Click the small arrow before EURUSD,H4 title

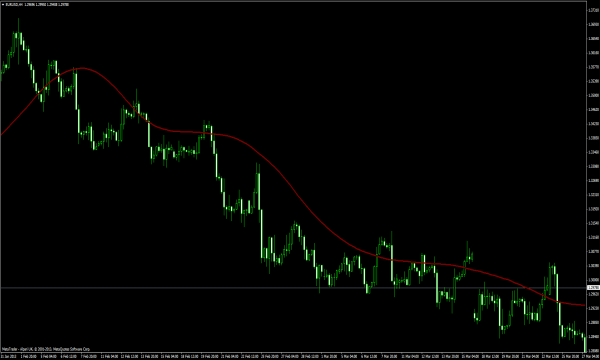(x=3, y=5)
